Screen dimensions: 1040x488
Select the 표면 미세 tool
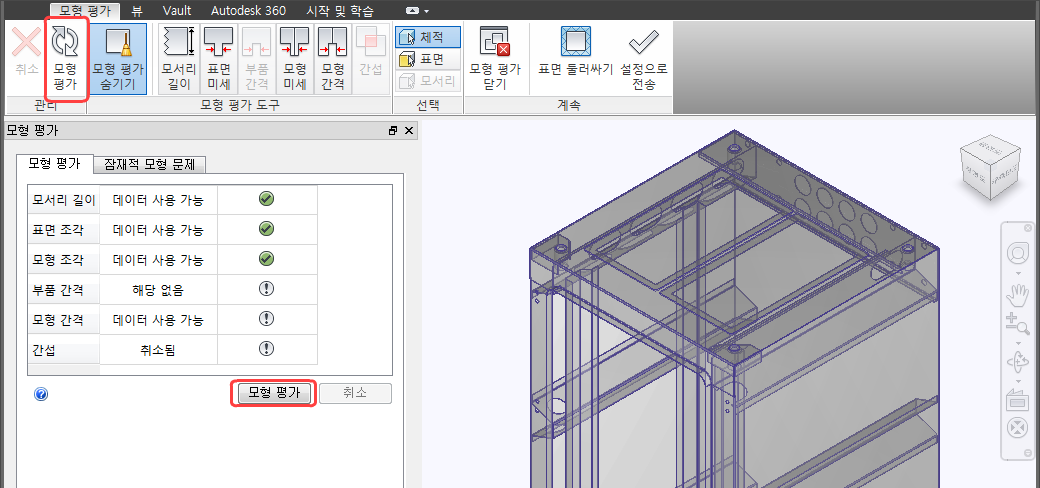218,58
